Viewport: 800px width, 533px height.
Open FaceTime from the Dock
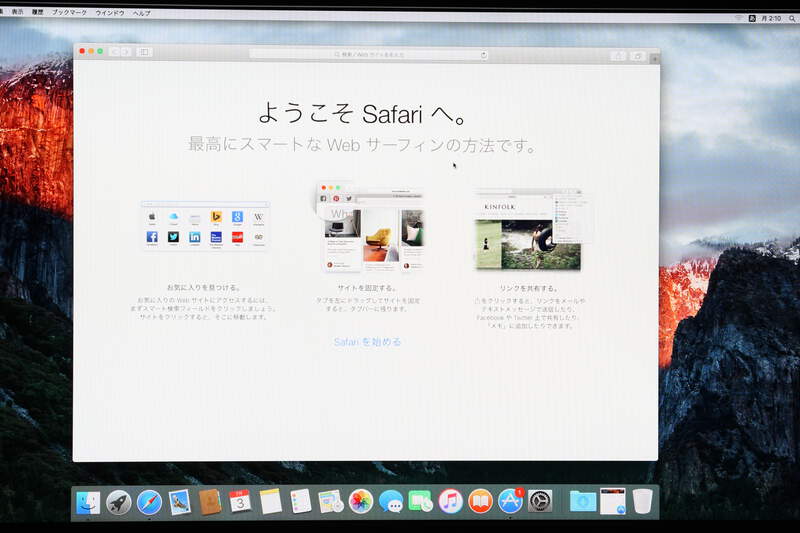pos(420,502)
